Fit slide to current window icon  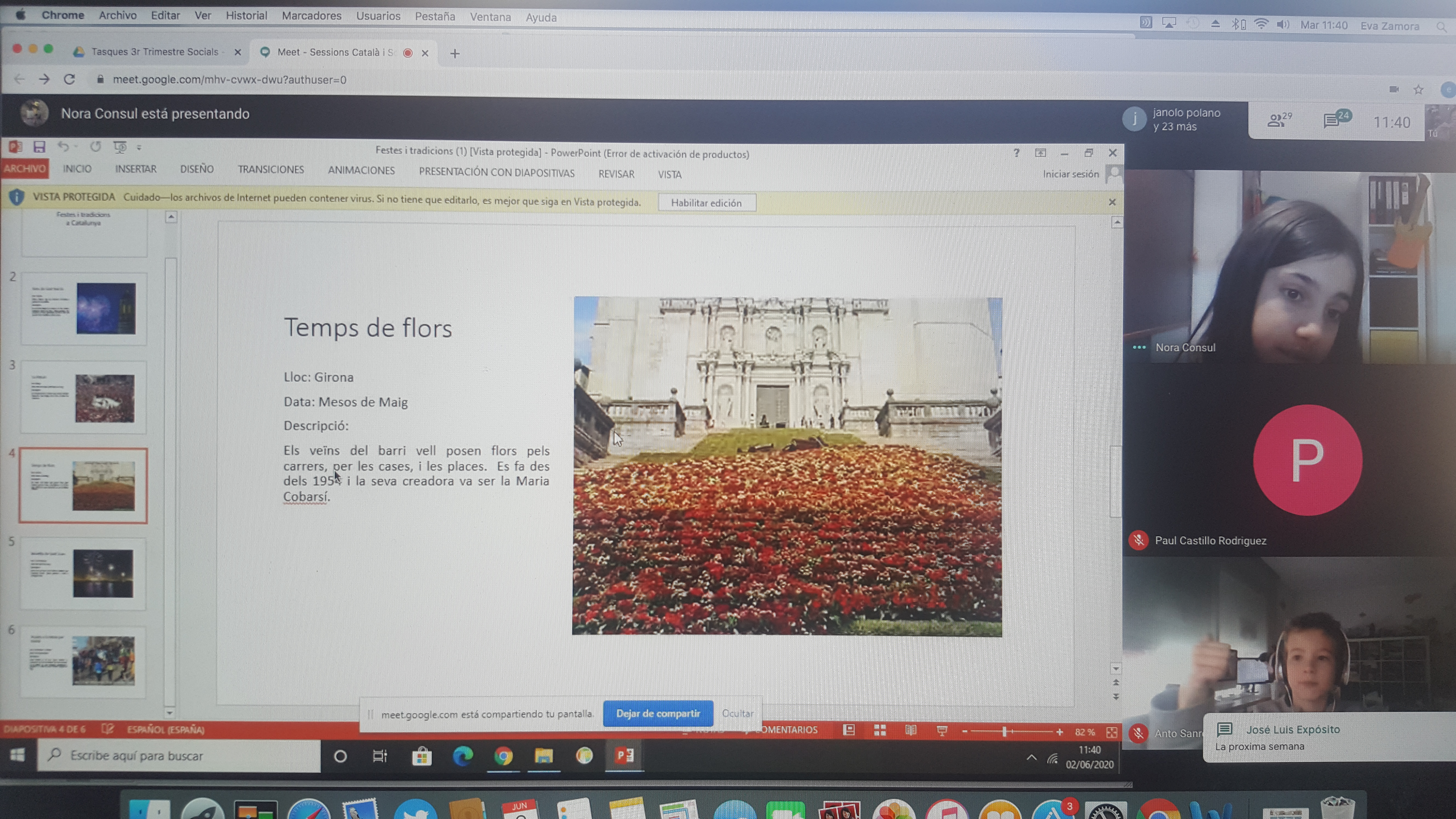tap(1112, 732)
